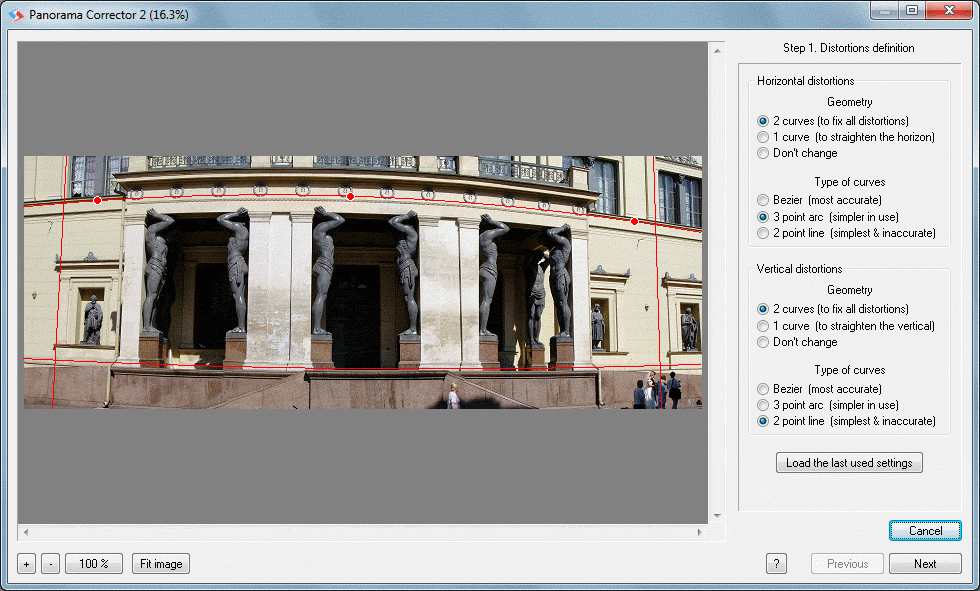This screenshot has width=980, height=591.
Task: Click the scroll up arrow of image view
Action: pos(717,48)
